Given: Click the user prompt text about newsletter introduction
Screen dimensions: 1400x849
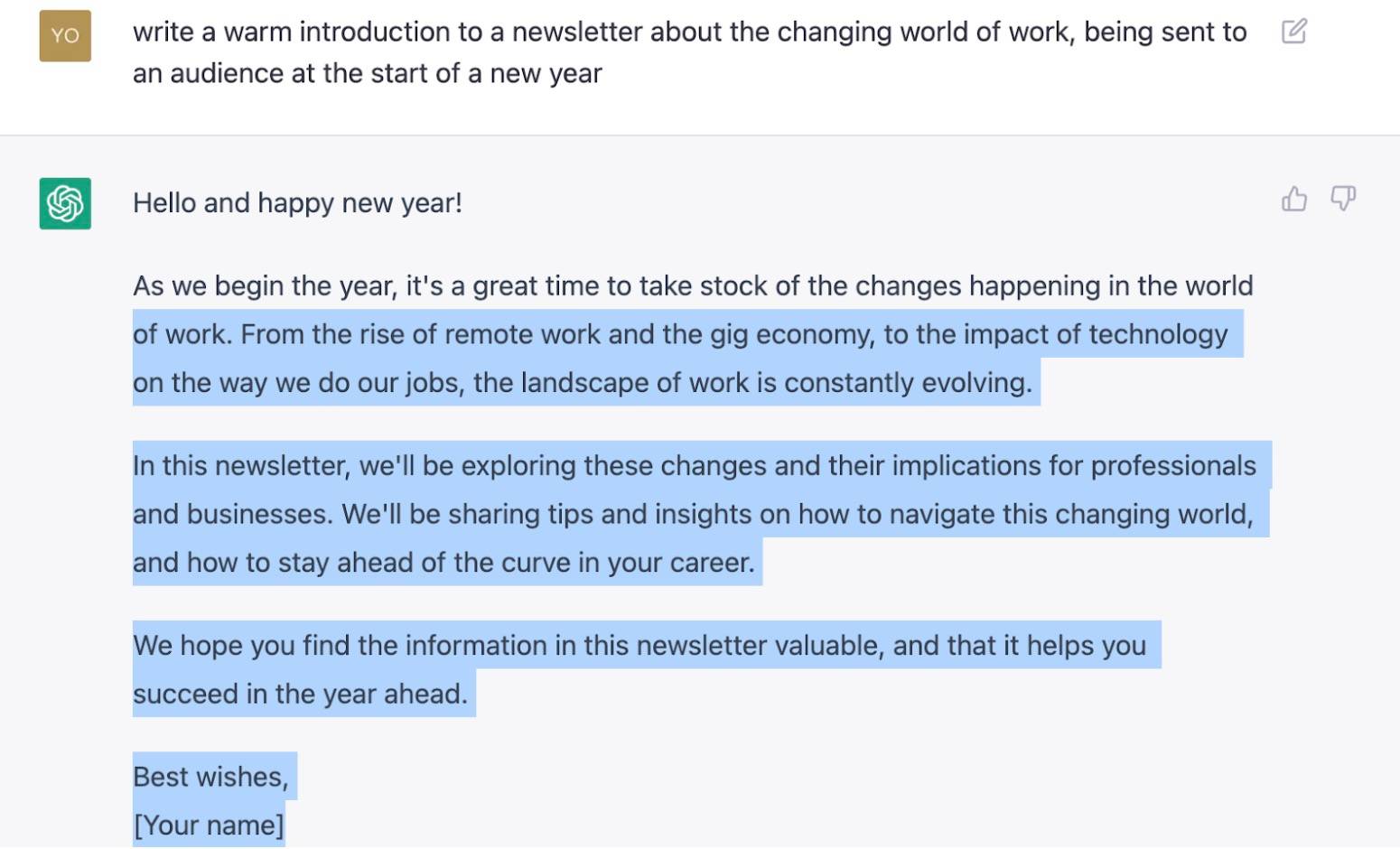Looking at the screenshot, I should pos(690,52).
